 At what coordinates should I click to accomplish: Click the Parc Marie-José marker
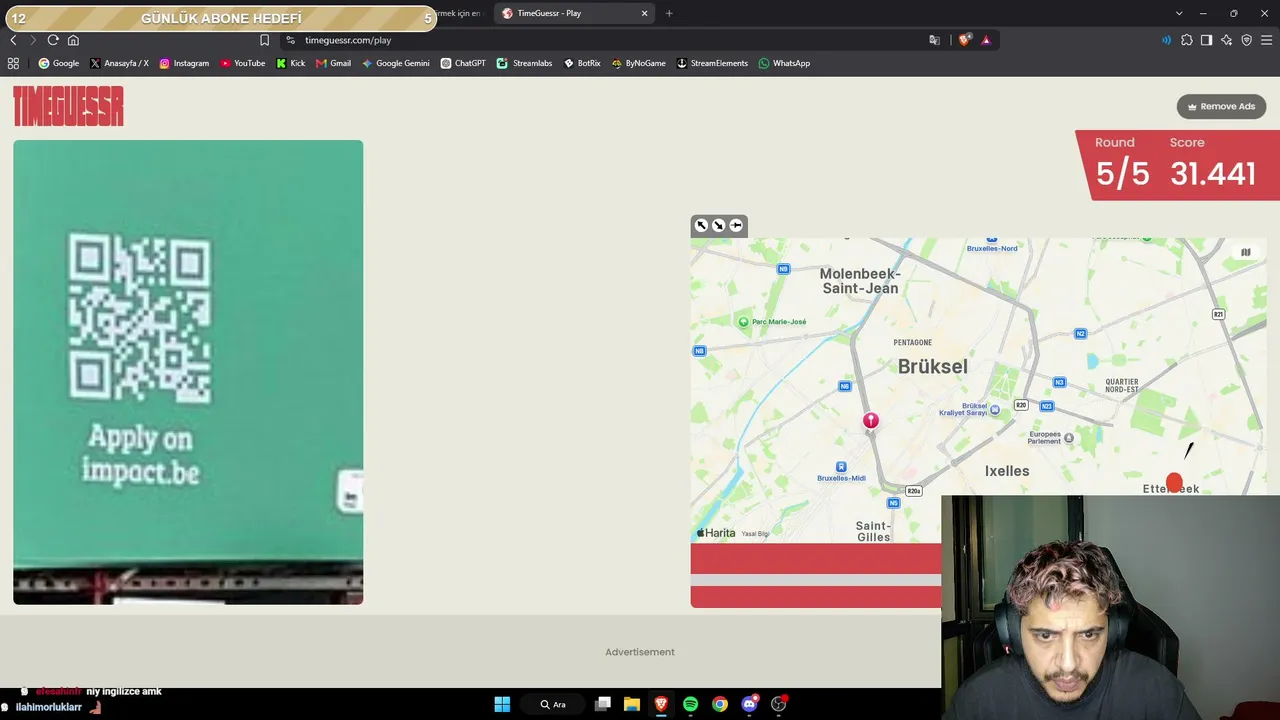point(743,322)
